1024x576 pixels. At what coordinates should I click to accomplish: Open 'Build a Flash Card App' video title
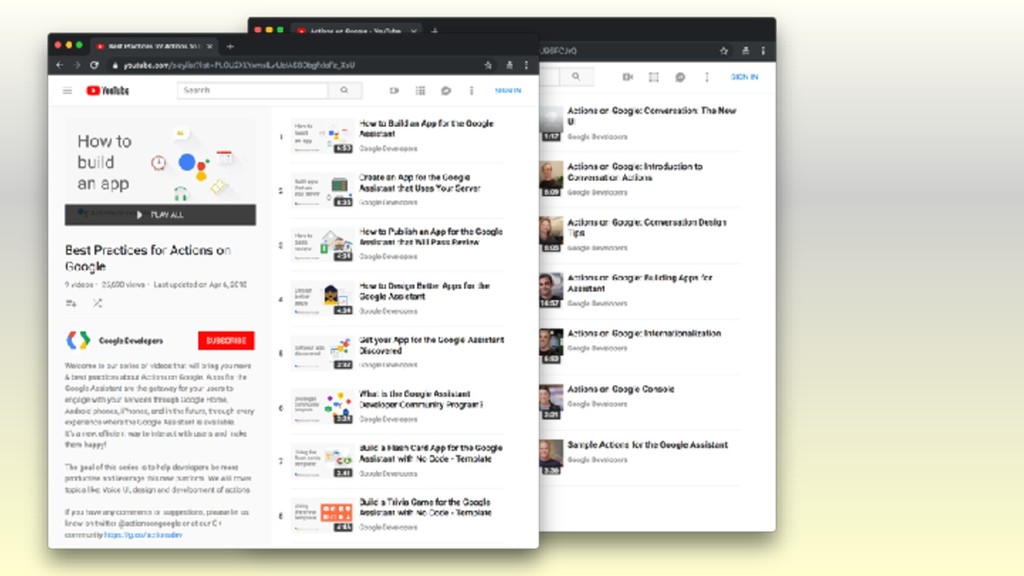[x=431, y=453]
